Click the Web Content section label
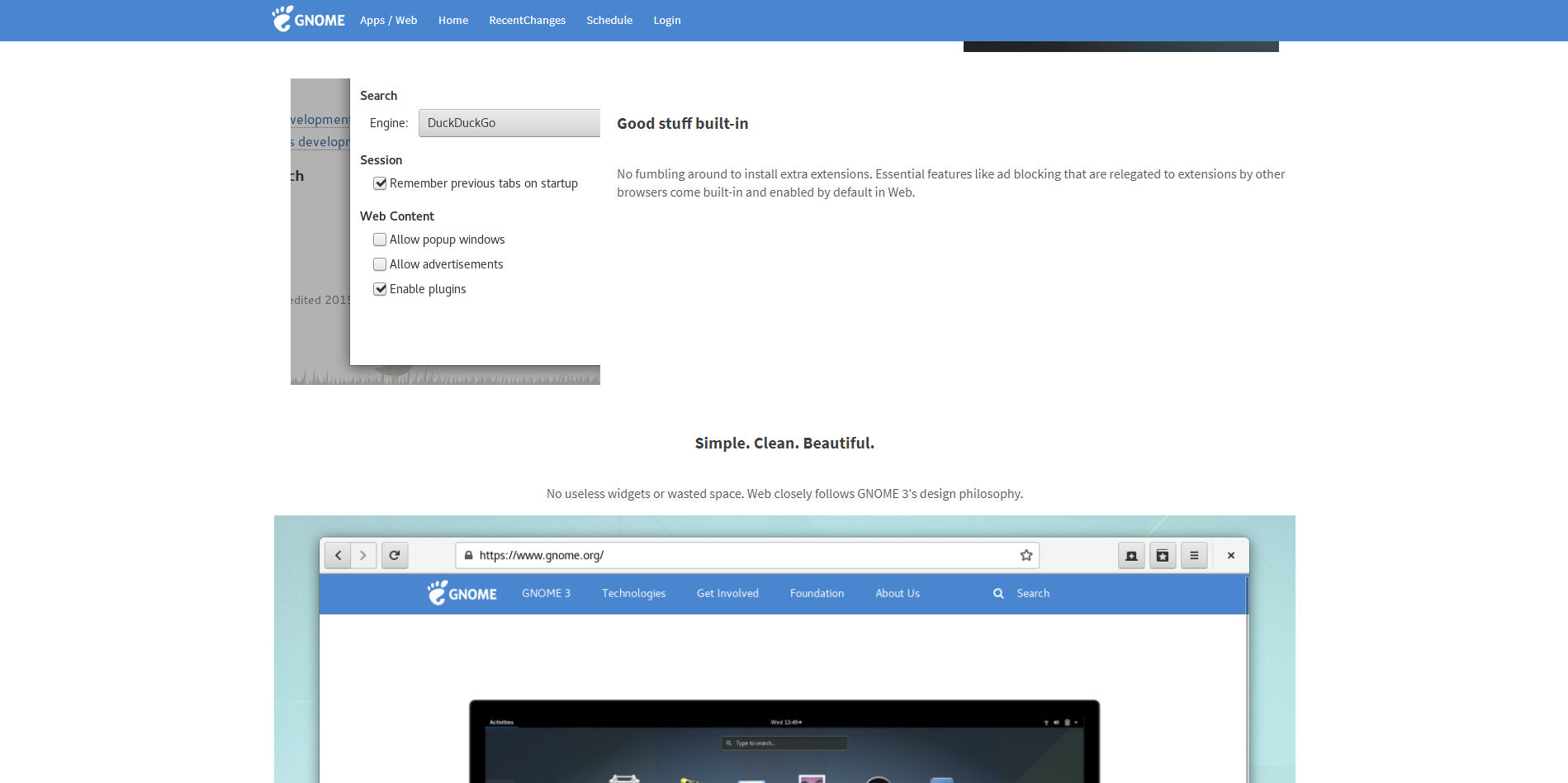 coord(397,216)
